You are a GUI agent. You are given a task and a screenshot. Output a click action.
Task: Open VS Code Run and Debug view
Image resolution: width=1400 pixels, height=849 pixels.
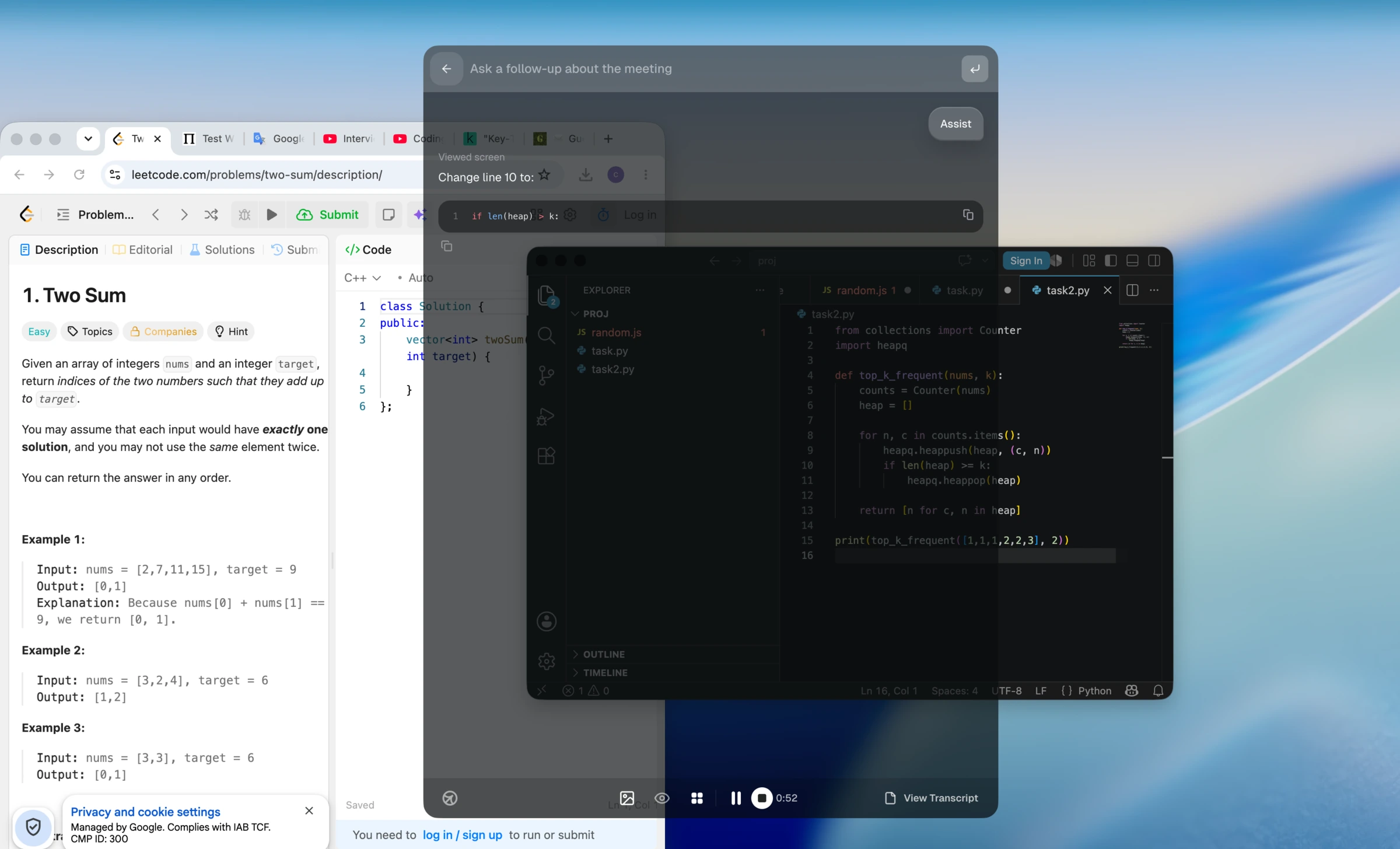(x=546, y=416)
